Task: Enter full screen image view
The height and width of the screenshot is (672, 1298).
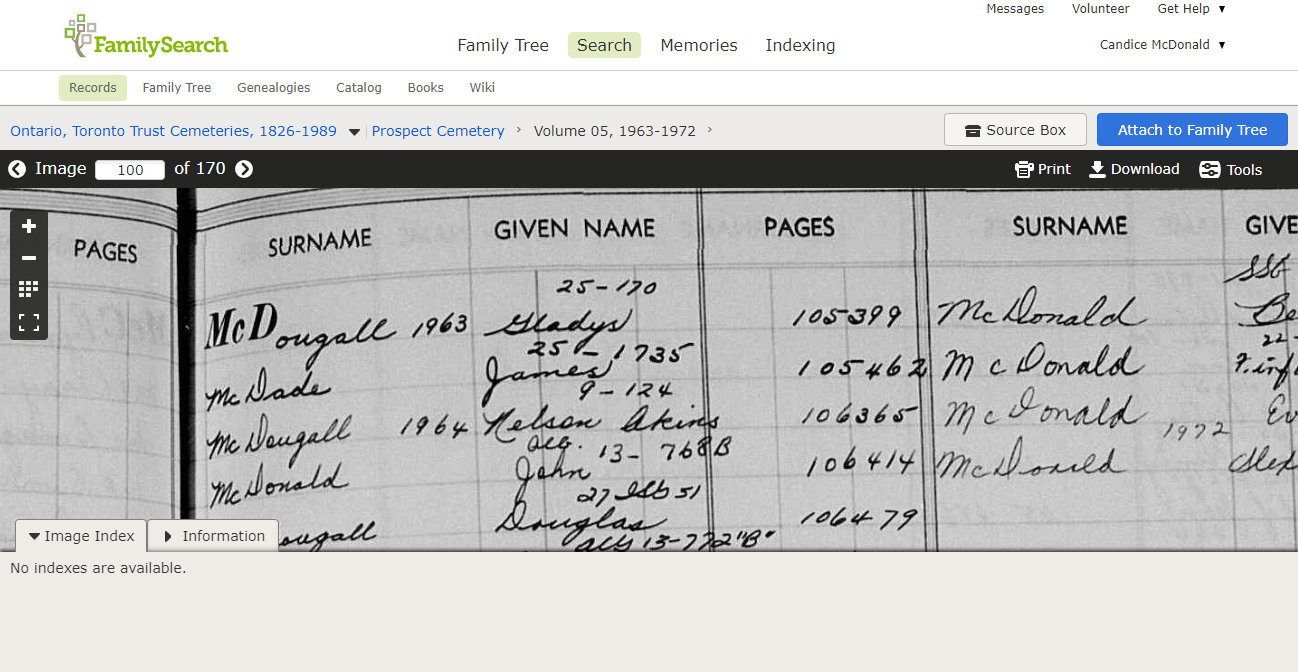Action: point(29,322)
